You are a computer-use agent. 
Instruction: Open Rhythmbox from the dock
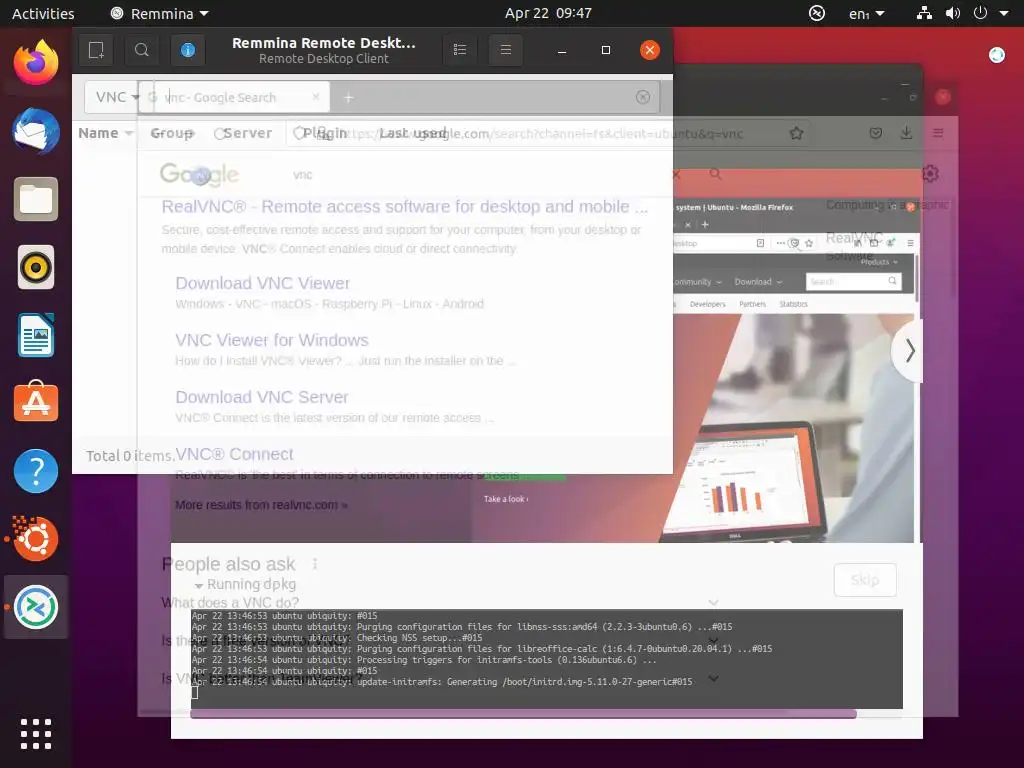[36, 267]
